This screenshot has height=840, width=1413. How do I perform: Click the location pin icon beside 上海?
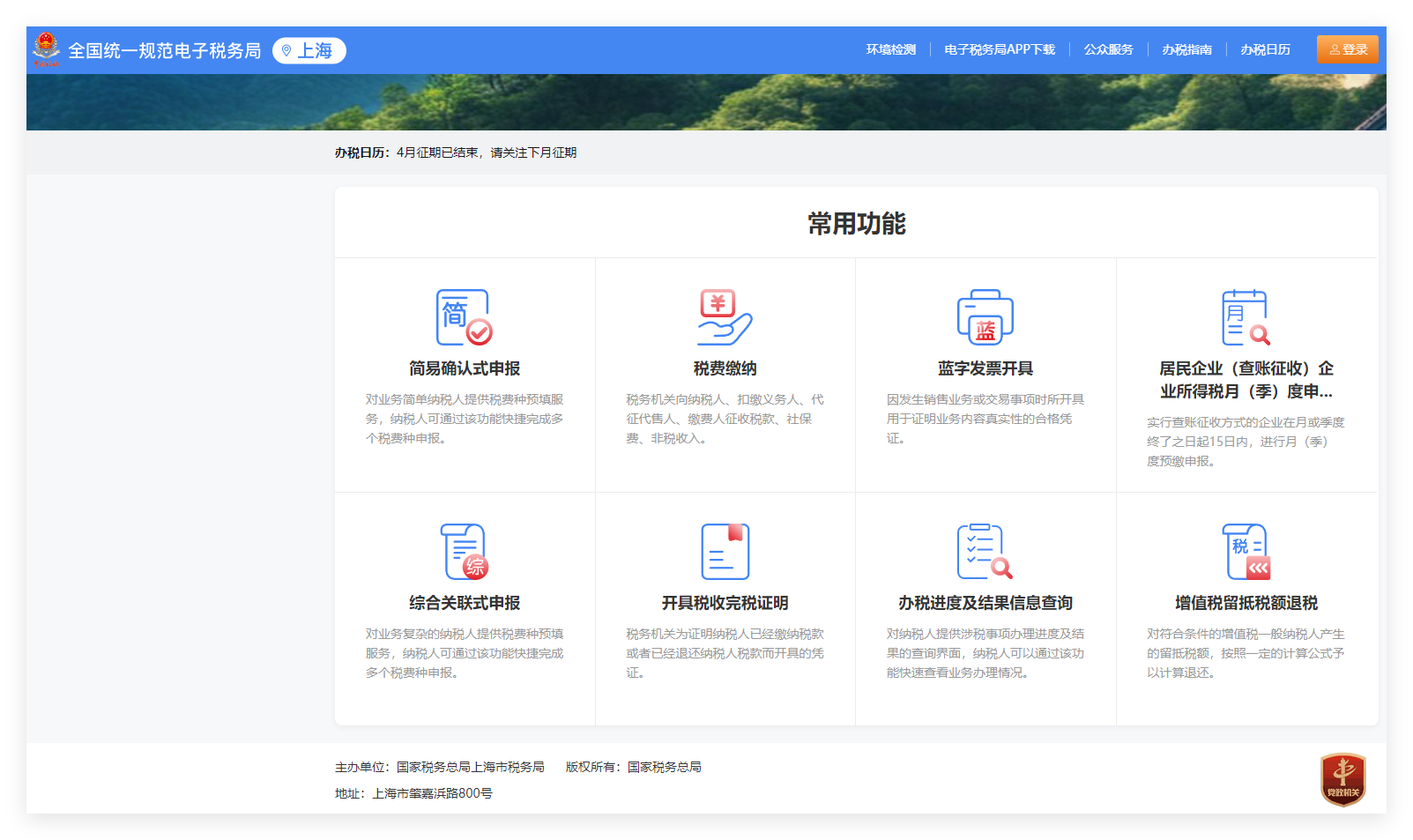click(286, 51)
